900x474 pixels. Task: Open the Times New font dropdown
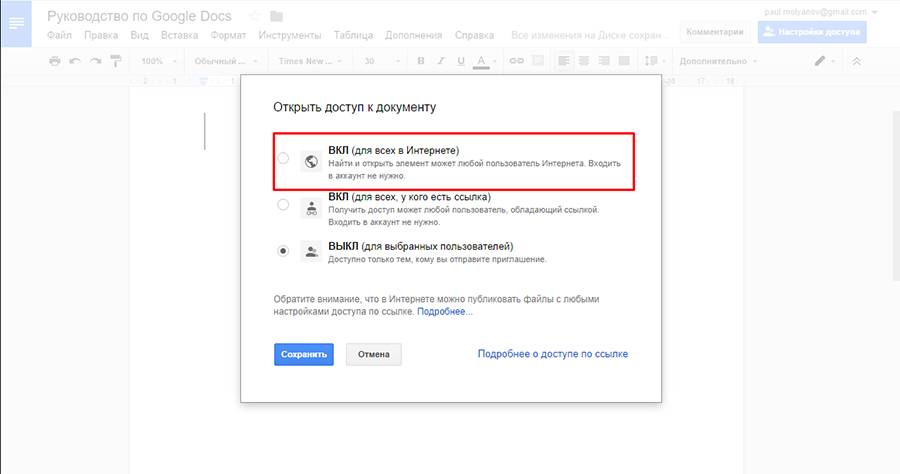pos(310,61)
